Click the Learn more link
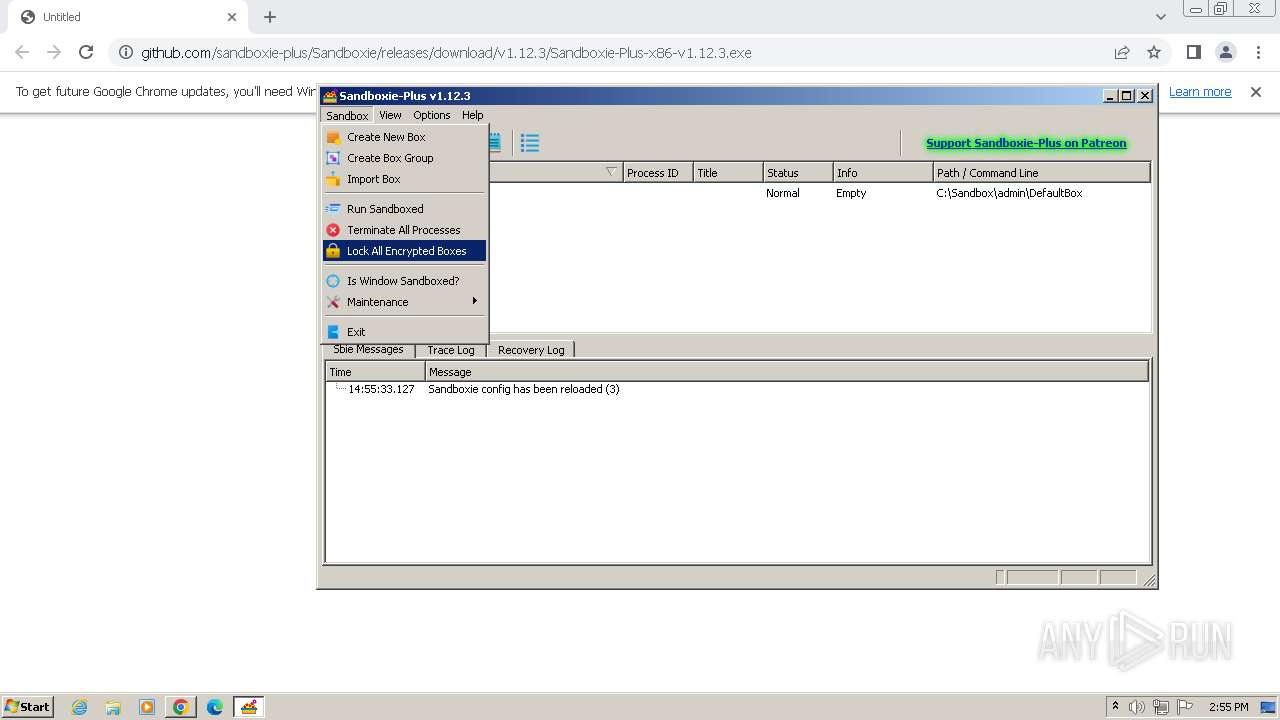Screen dimensions: 1280x720 (1200, 91)
